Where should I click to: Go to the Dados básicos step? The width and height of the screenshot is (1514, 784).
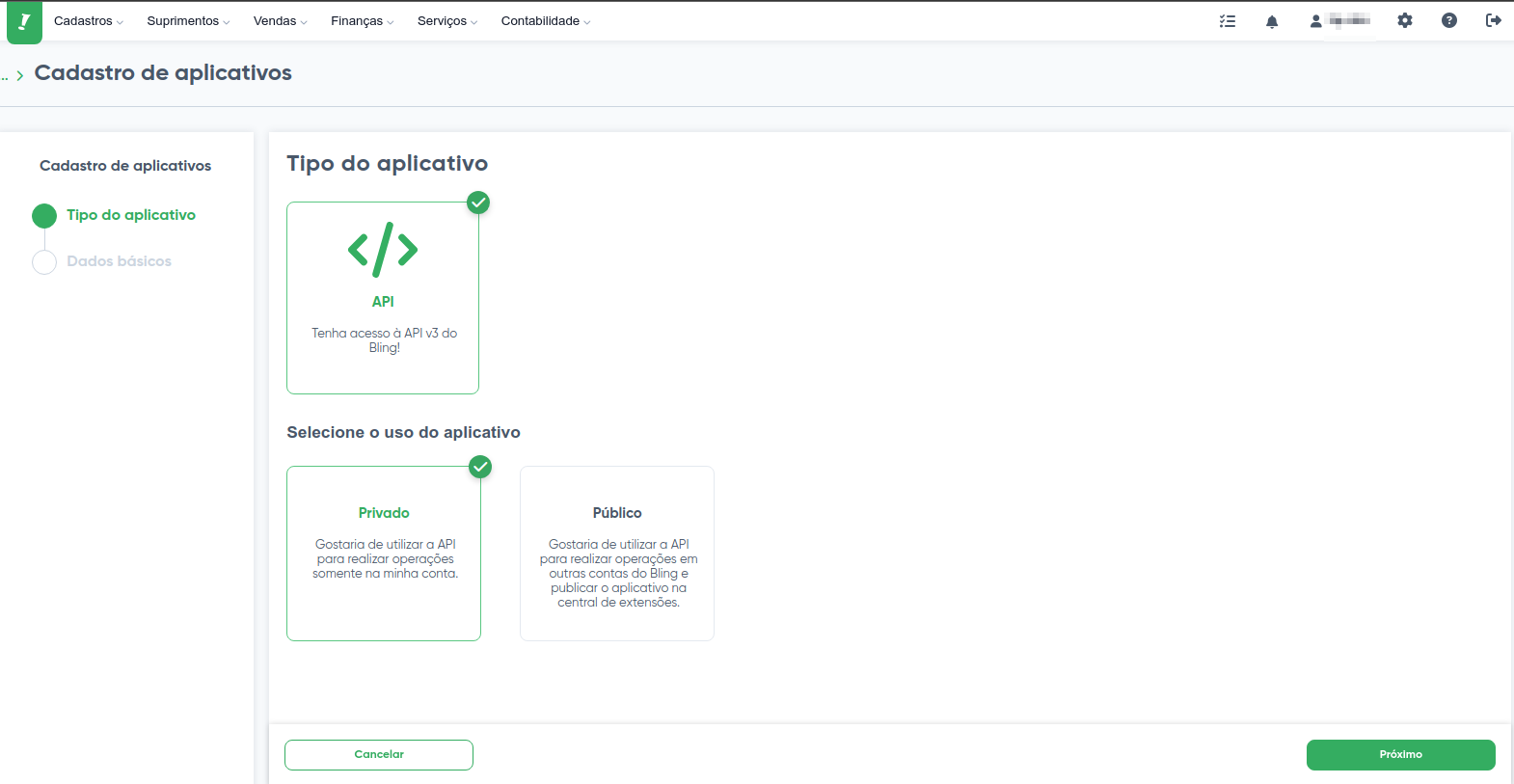coord(120,261)
